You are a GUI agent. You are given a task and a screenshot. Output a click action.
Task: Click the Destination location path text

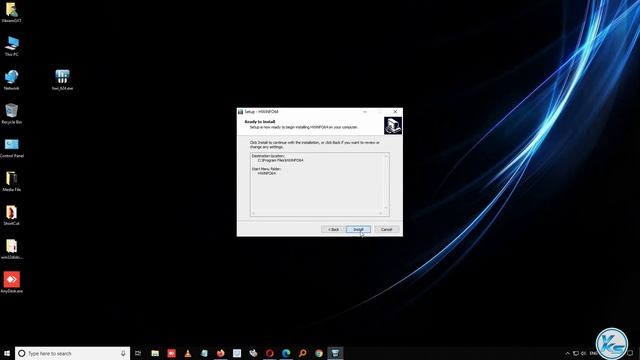[x=280, y=160]
